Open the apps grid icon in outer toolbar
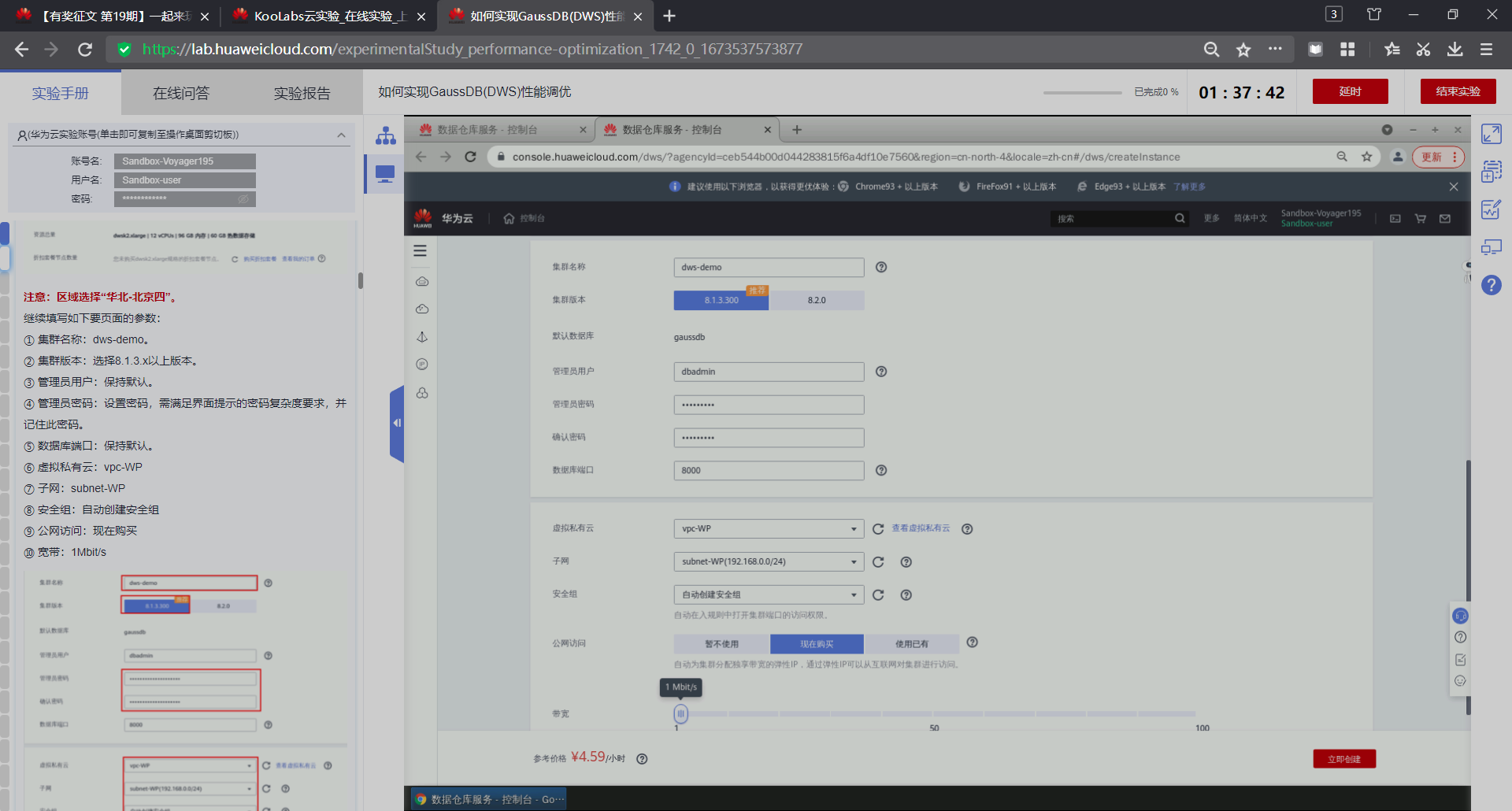 [x=1347, y=50]
